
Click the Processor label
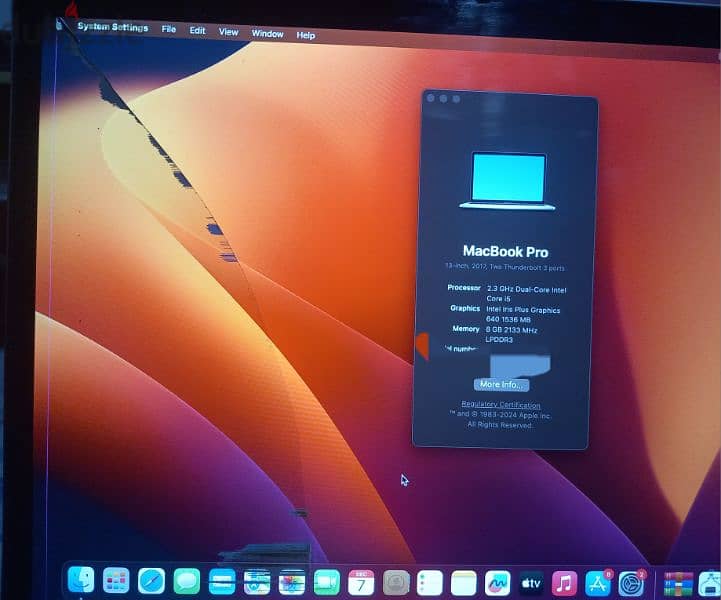coord(464,287)
